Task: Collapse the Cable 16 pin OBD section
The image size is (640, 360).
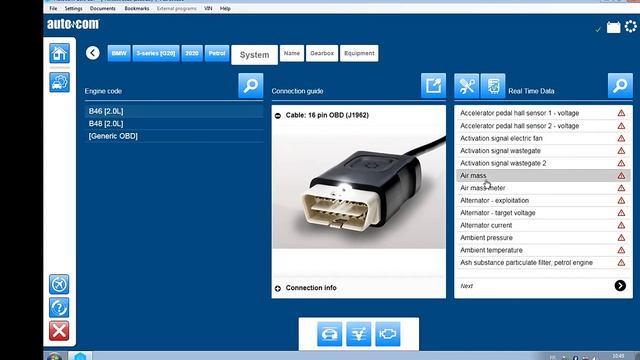Action: (278, 116)
